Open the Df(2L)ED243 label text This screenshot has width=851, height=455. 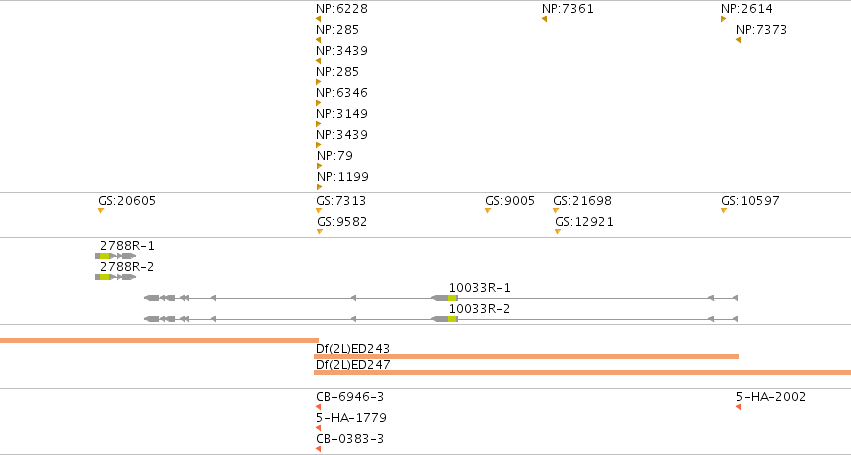coord(353,349)
